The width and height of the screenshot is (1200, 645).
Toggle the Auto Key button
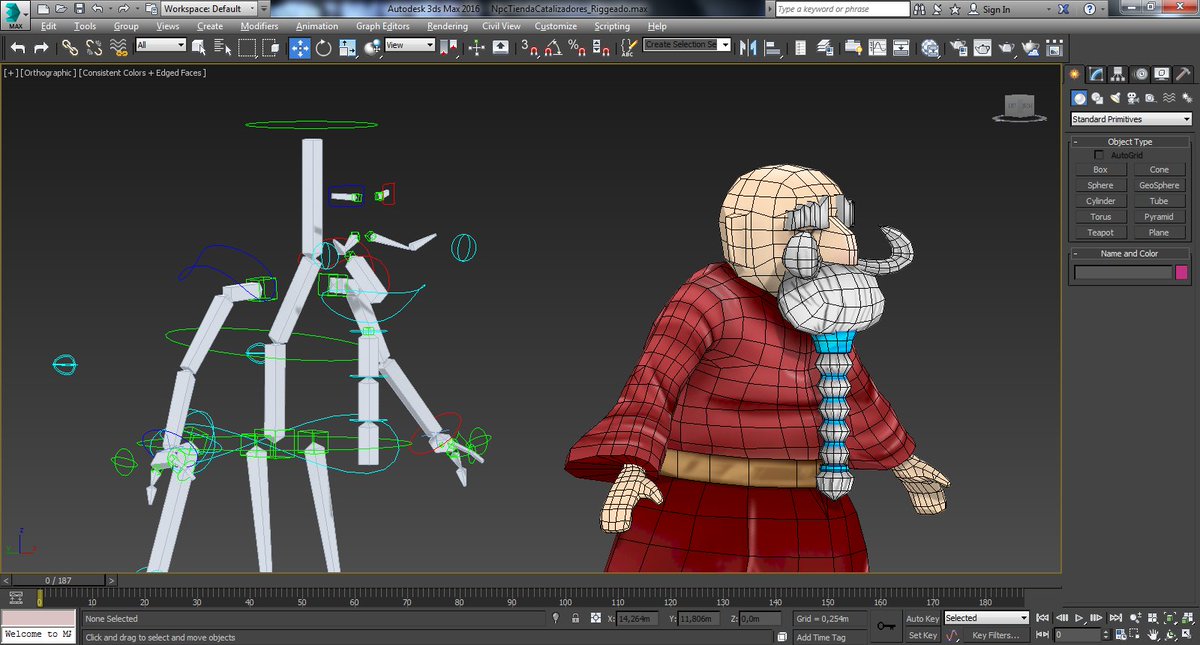tap(922, 619)
